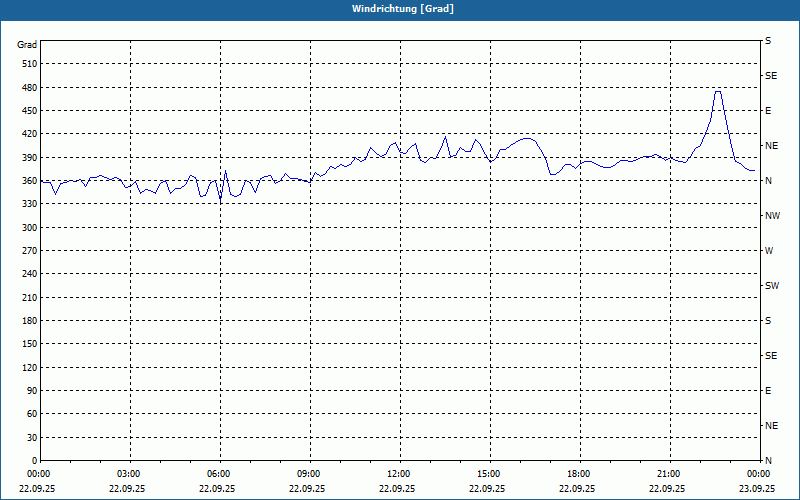Click the 03:00 time label
The width and height of the screenshot is (800, 500).
tap(129, 474)
